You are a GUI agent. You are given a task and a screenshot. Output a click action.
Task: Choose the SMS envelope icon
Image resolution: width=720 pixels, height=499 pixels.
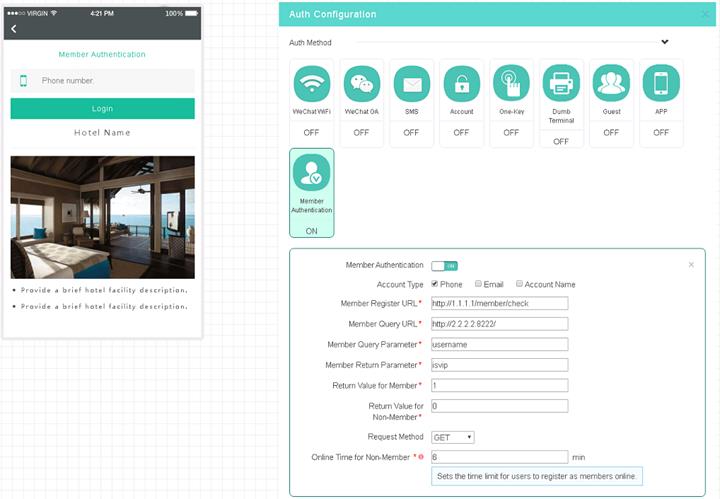point(412,84)
